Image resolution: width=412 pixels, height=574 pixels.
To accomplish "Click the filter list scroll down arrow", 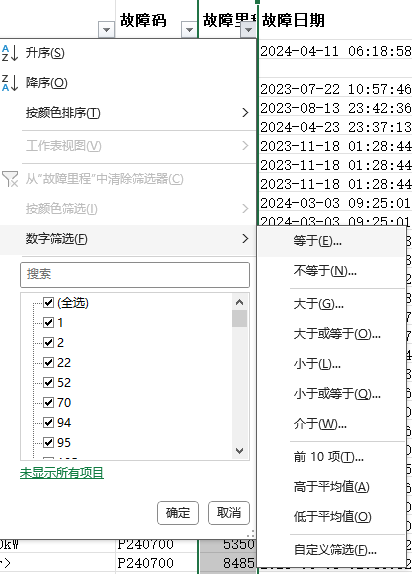I will click(x=240, y=451).
